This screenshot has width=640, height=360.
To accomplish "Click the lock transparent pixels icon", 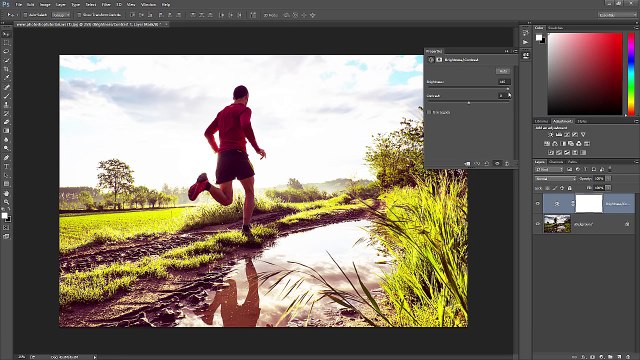I will pos(547,188).
